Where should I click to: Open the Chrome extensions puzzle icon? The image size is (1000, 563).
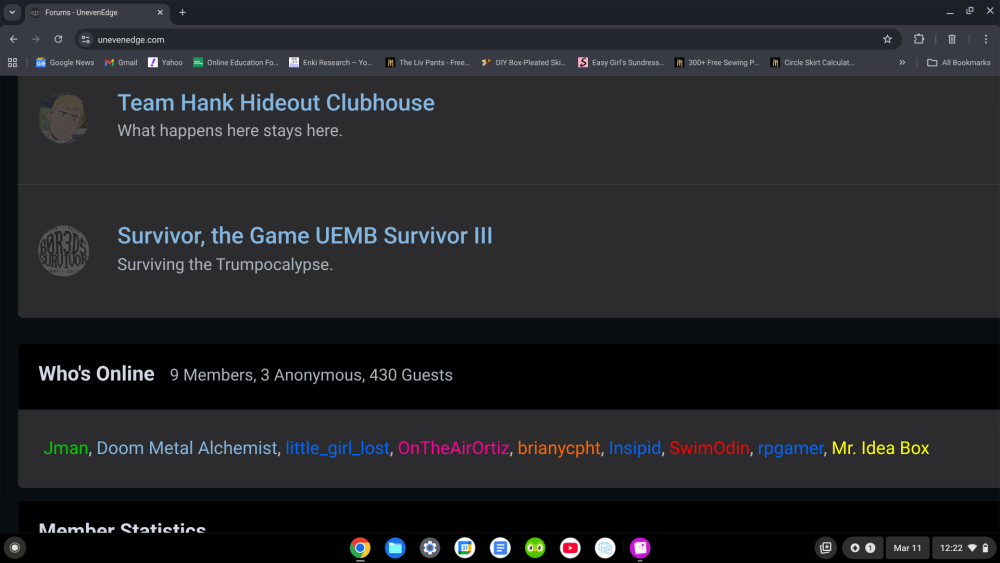click(x=919, y=39)
